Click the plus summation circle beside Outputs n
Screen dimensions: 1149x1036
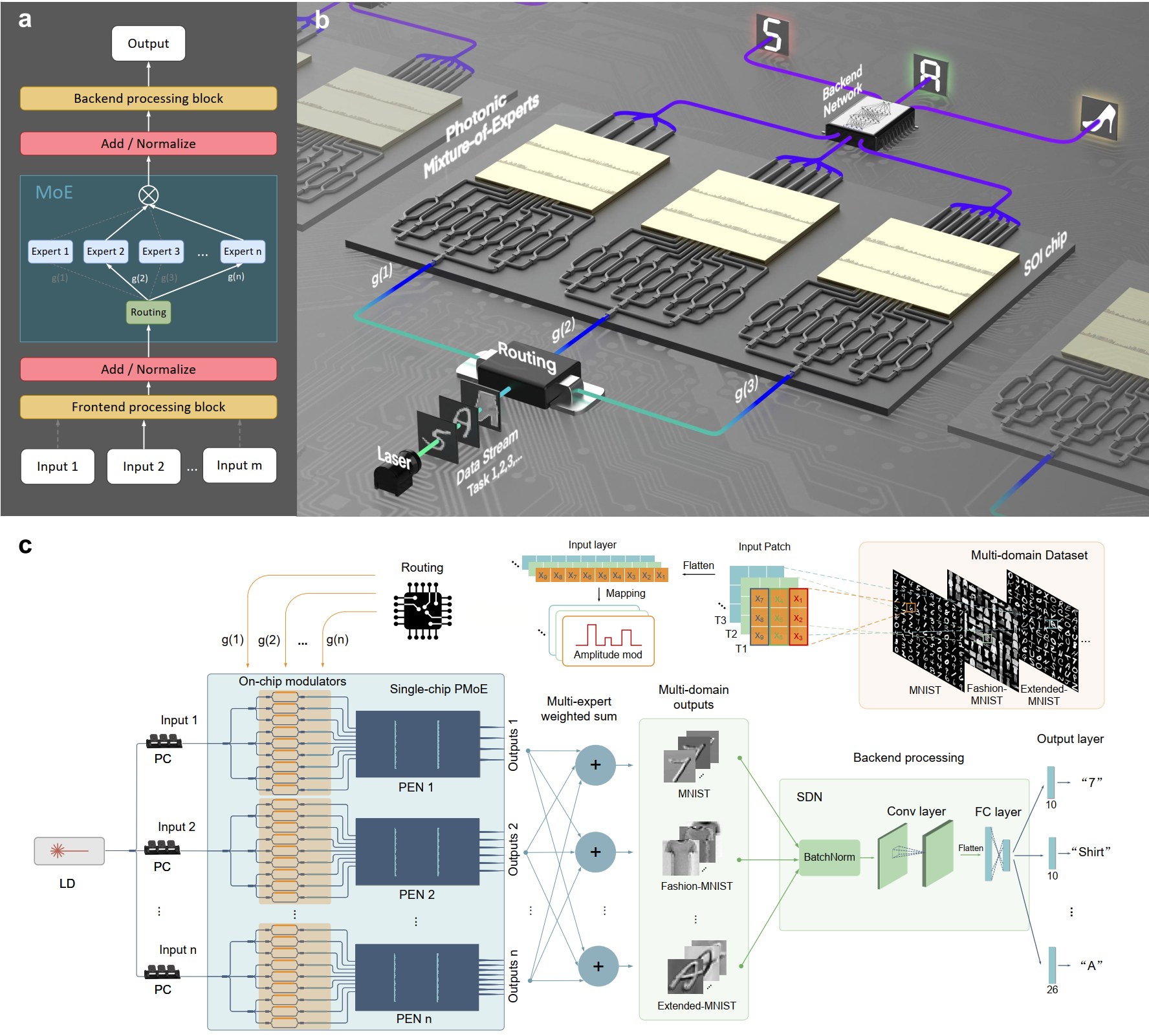[598, 966]
